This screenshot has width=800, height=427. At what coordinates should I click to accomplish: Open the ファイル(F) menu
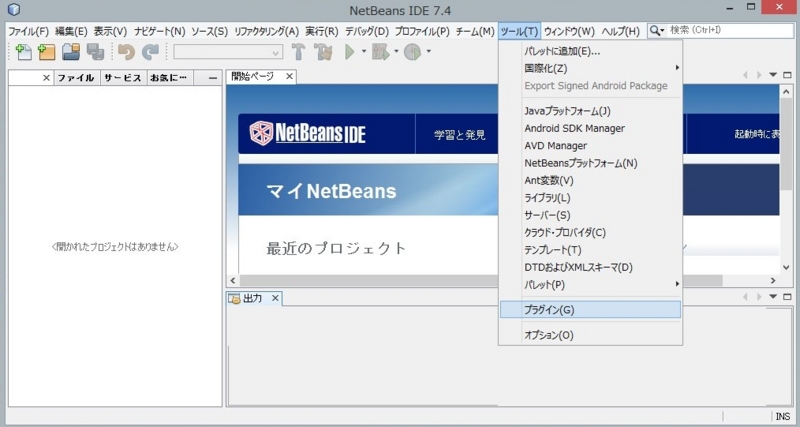(x=29, y=32)
